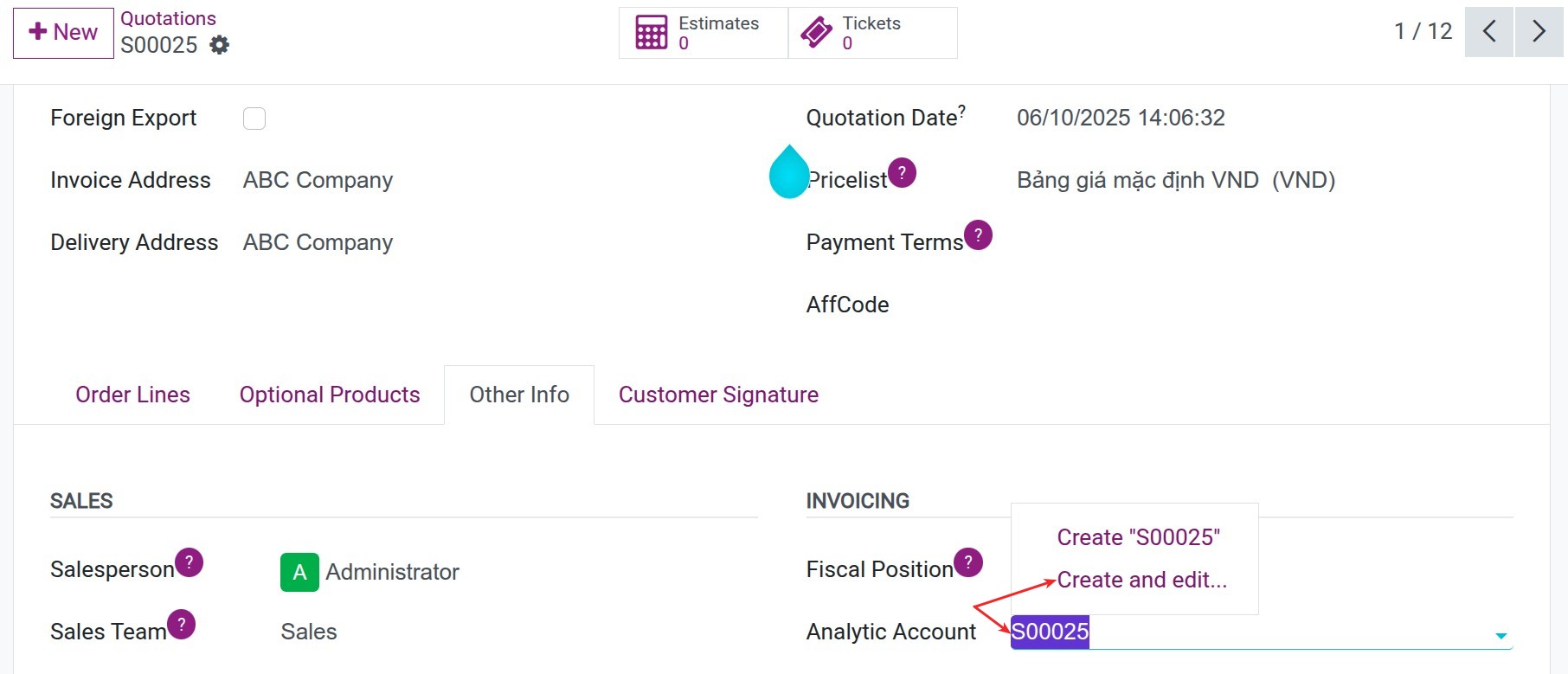This screenshot has height=674, width=1568.
Task: Switch to the Order Lines tab
Action: click(x=132, y=395)
